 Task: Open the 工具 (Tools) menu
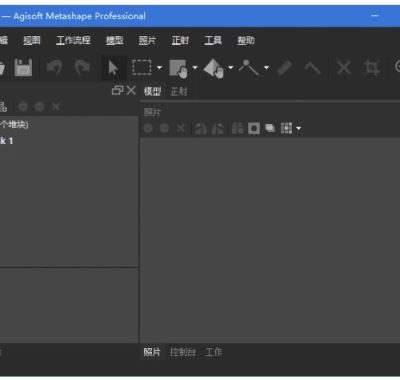(x=213, y=41)
